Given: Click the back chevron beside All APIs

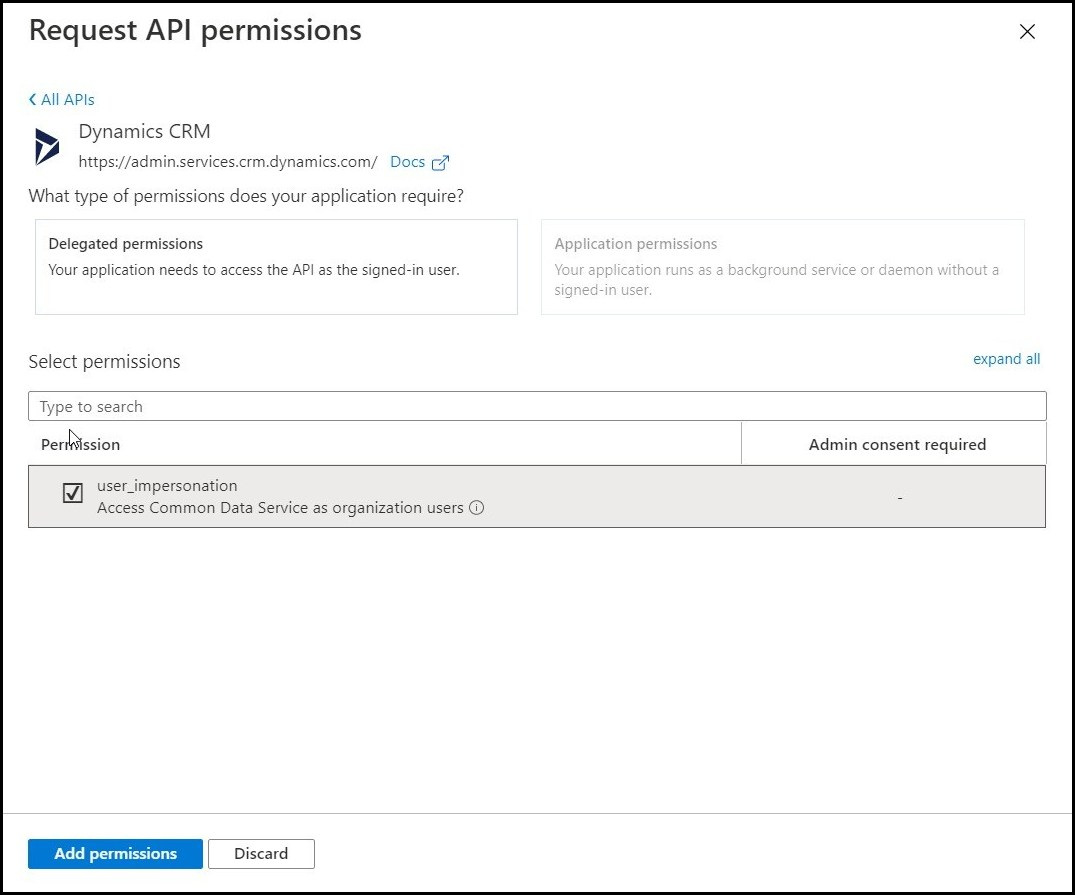Looking at the screenshot, I should tap(33, 100).
